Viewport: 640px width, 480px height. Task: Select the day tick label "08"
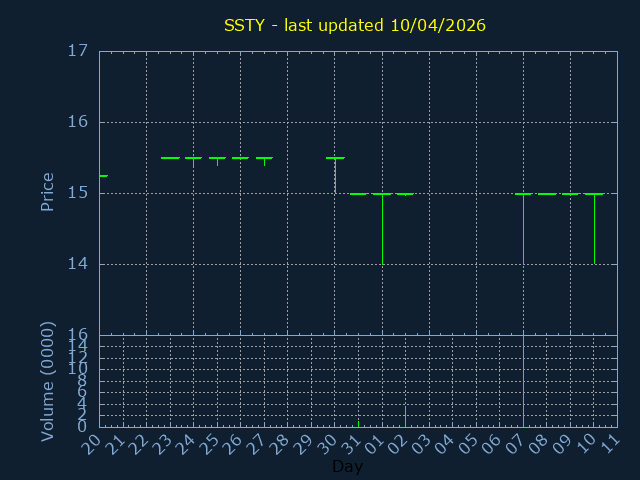click(538, 444)
